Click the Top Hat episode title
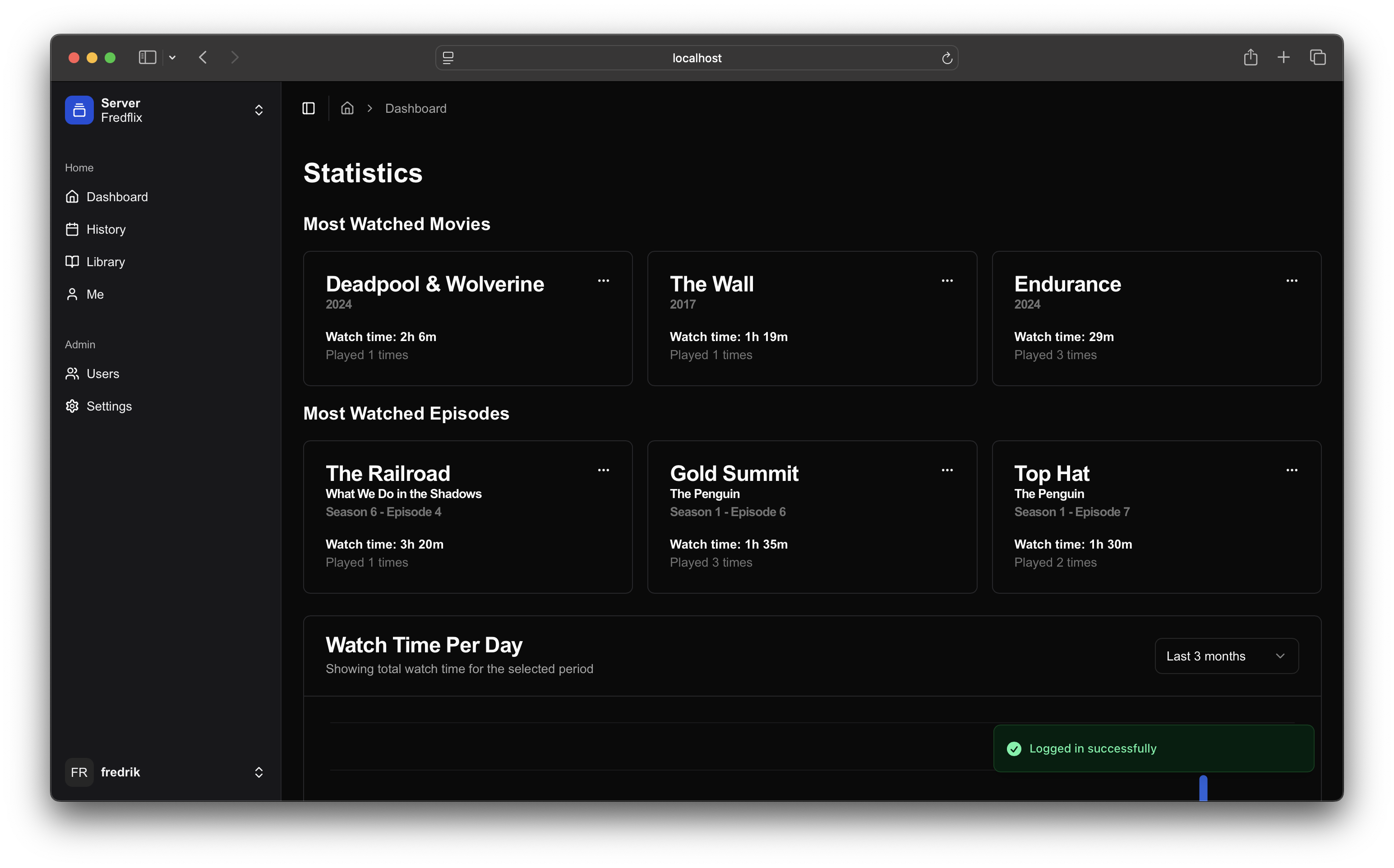 1052,473
